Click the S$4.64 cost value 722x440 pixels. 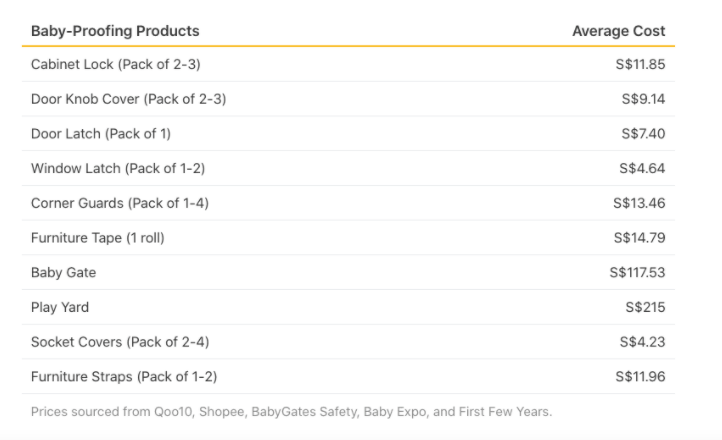point(645,168)
